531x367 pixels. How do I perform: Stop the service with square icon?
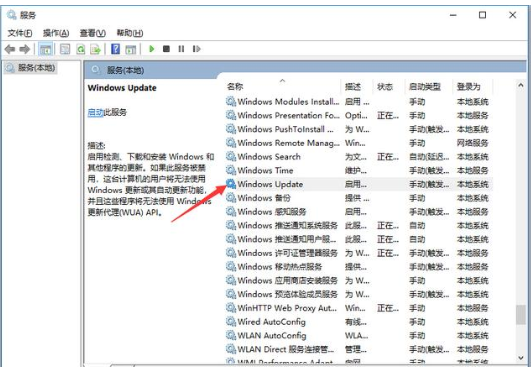pos(166,49)
